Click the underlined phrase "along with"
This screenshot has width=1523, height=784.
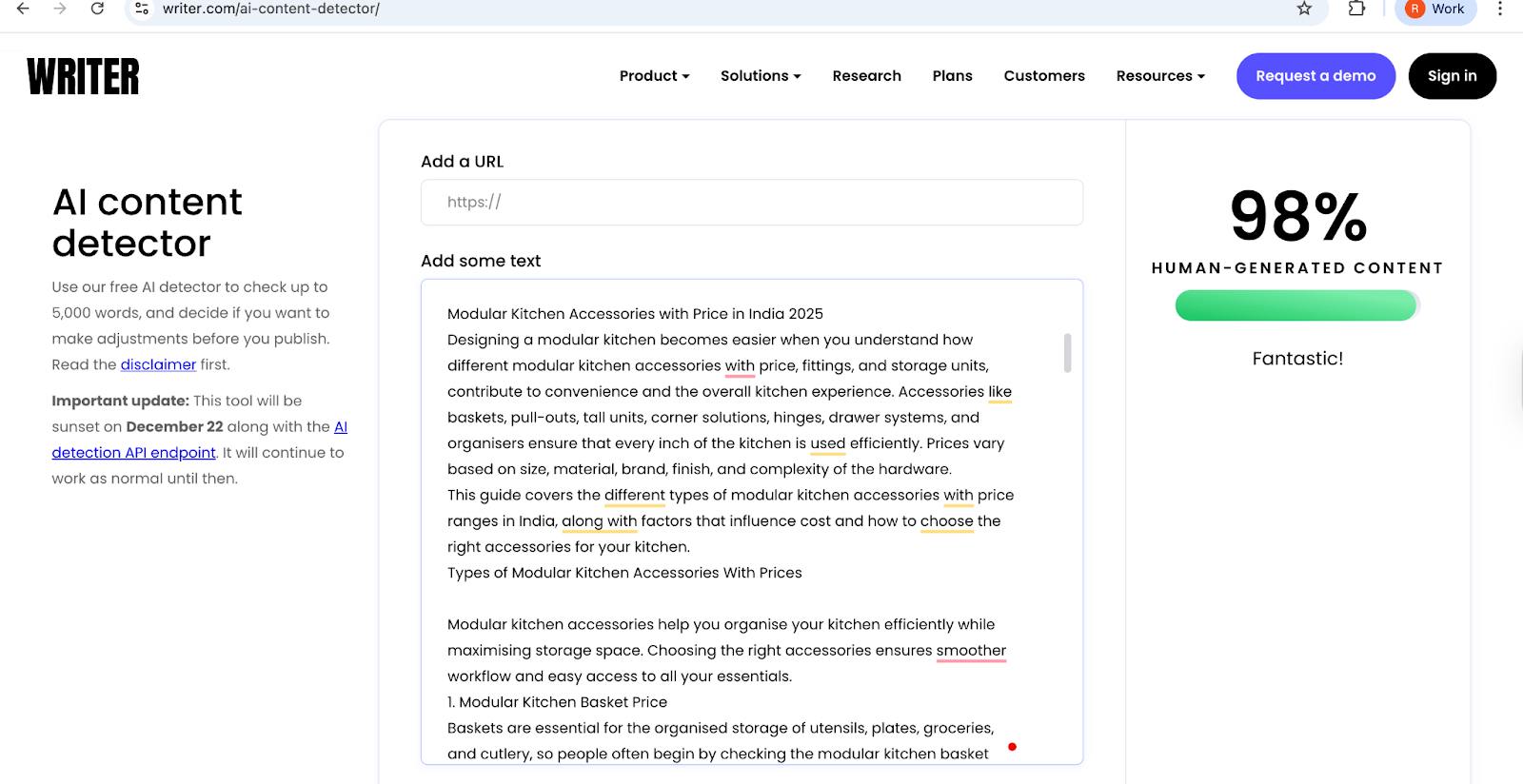pos(599,521)
